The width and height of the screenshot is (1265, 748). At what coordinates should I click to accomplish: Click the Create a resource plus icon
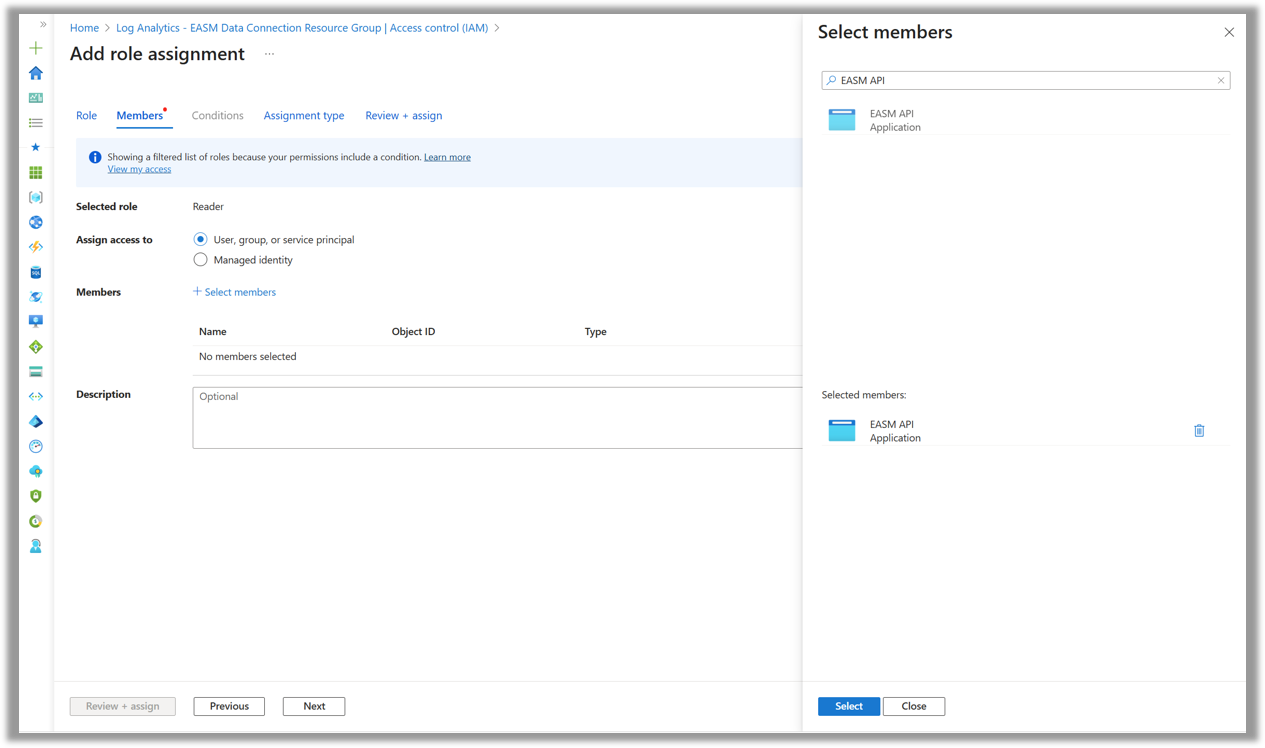(x=36, y=47)
